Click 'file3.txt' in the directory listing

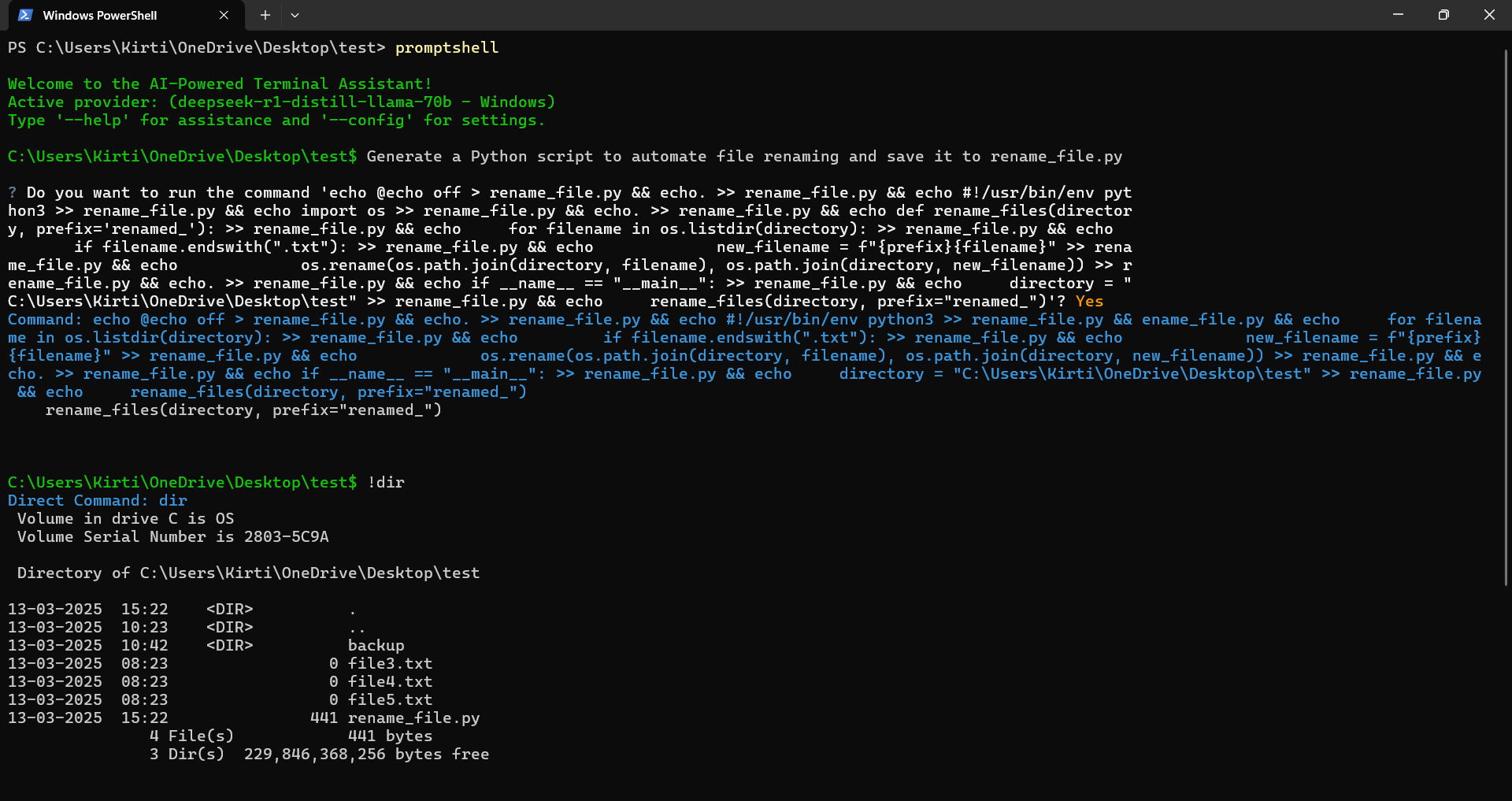391,664
